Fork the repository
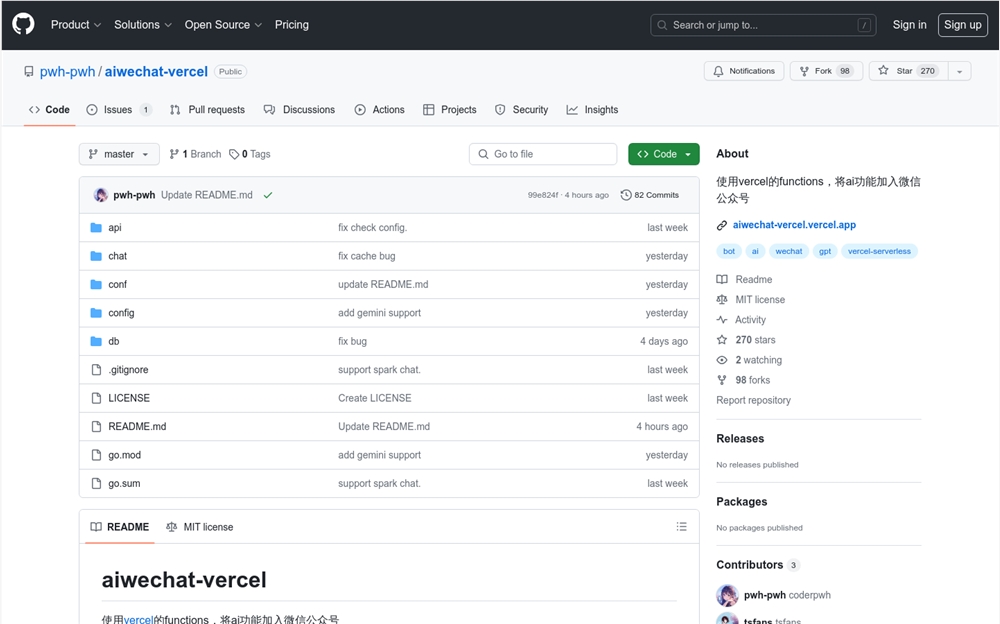Screen dimensions: 1000x624 [x=826, y=71]
